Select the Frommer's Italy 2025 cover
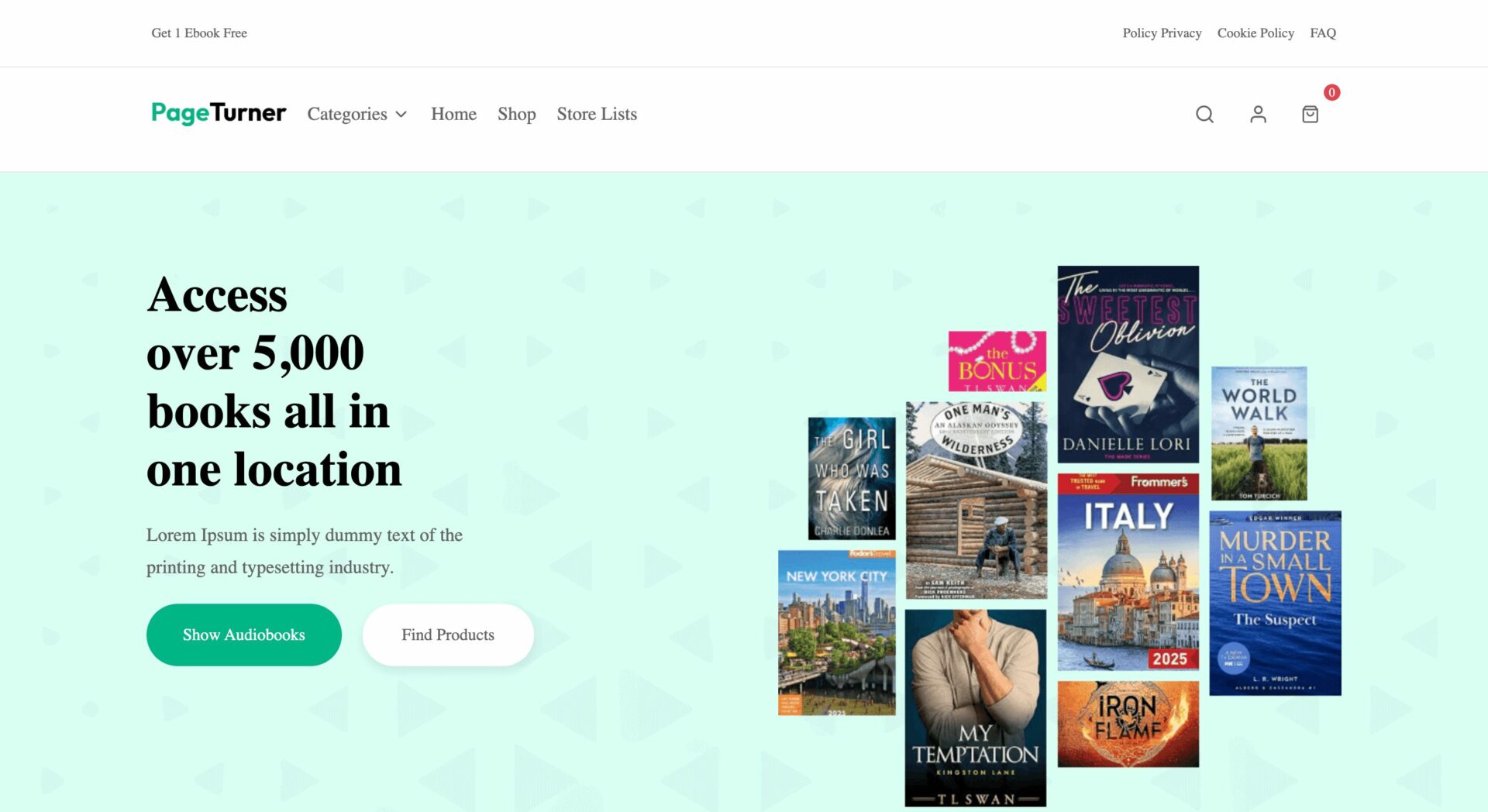The height and width of the screenshot is (812, 1488). click(1128, 572)
